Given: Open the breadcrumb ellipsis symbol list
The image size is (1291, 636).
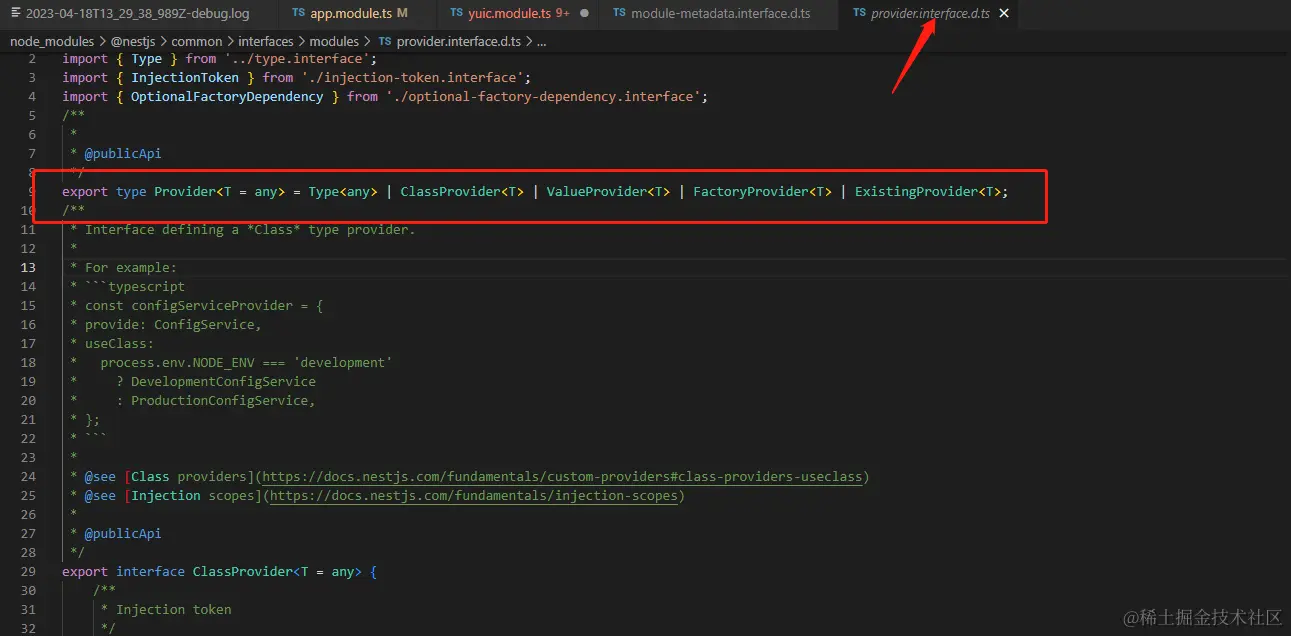Looking at the screenshot, I should pos(542,41).
